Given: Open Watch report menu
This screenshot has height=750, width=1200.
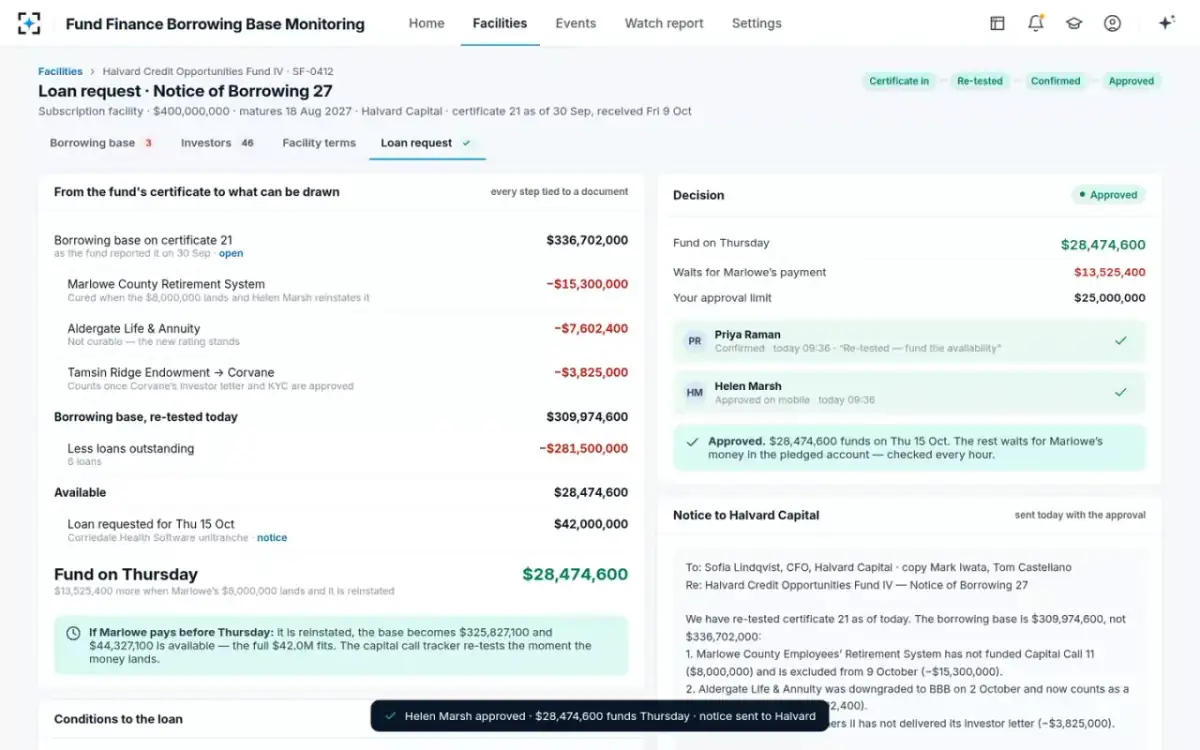Looking at the screenshot, I should 664,23.
